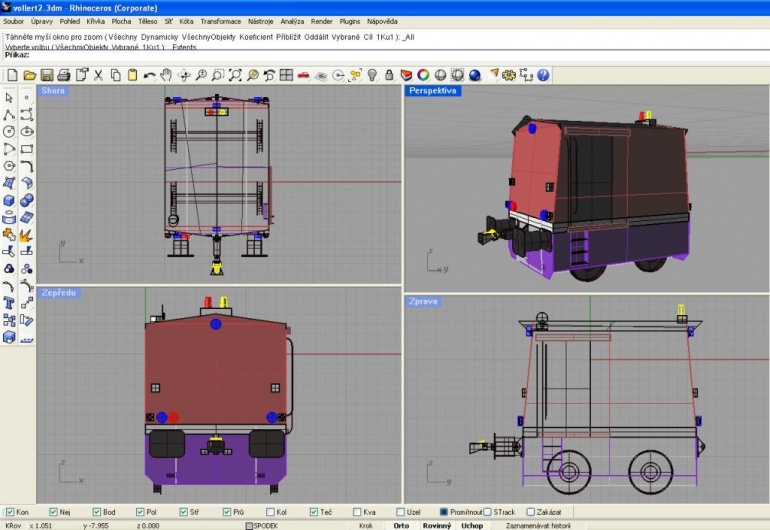Click the Zepředu viewport title
The image size is (770, 530).
(58, 293)
